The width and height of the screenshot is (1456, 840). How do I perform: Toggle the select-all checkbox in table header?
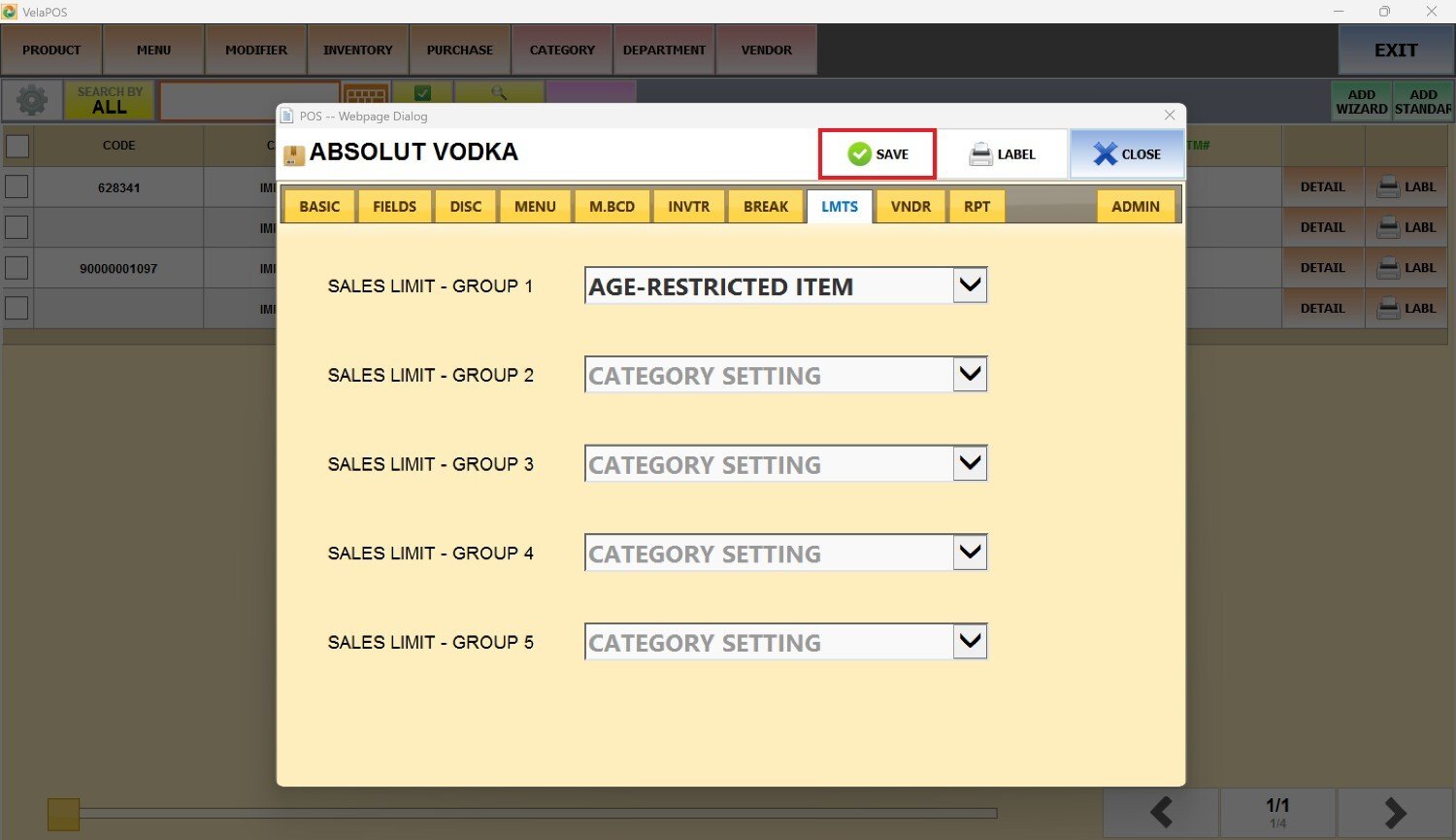tap(17, 146)
